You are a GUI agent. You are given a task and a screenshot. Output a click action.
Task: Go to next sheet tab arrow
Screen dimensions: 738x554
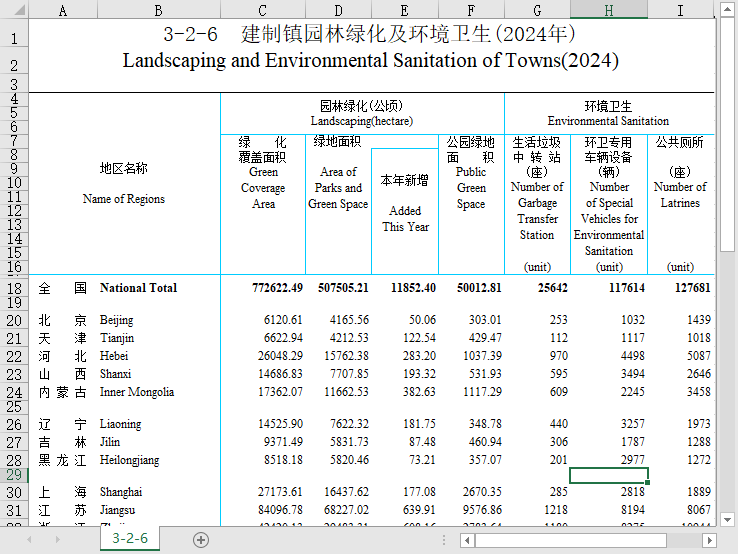coord(57,539)
